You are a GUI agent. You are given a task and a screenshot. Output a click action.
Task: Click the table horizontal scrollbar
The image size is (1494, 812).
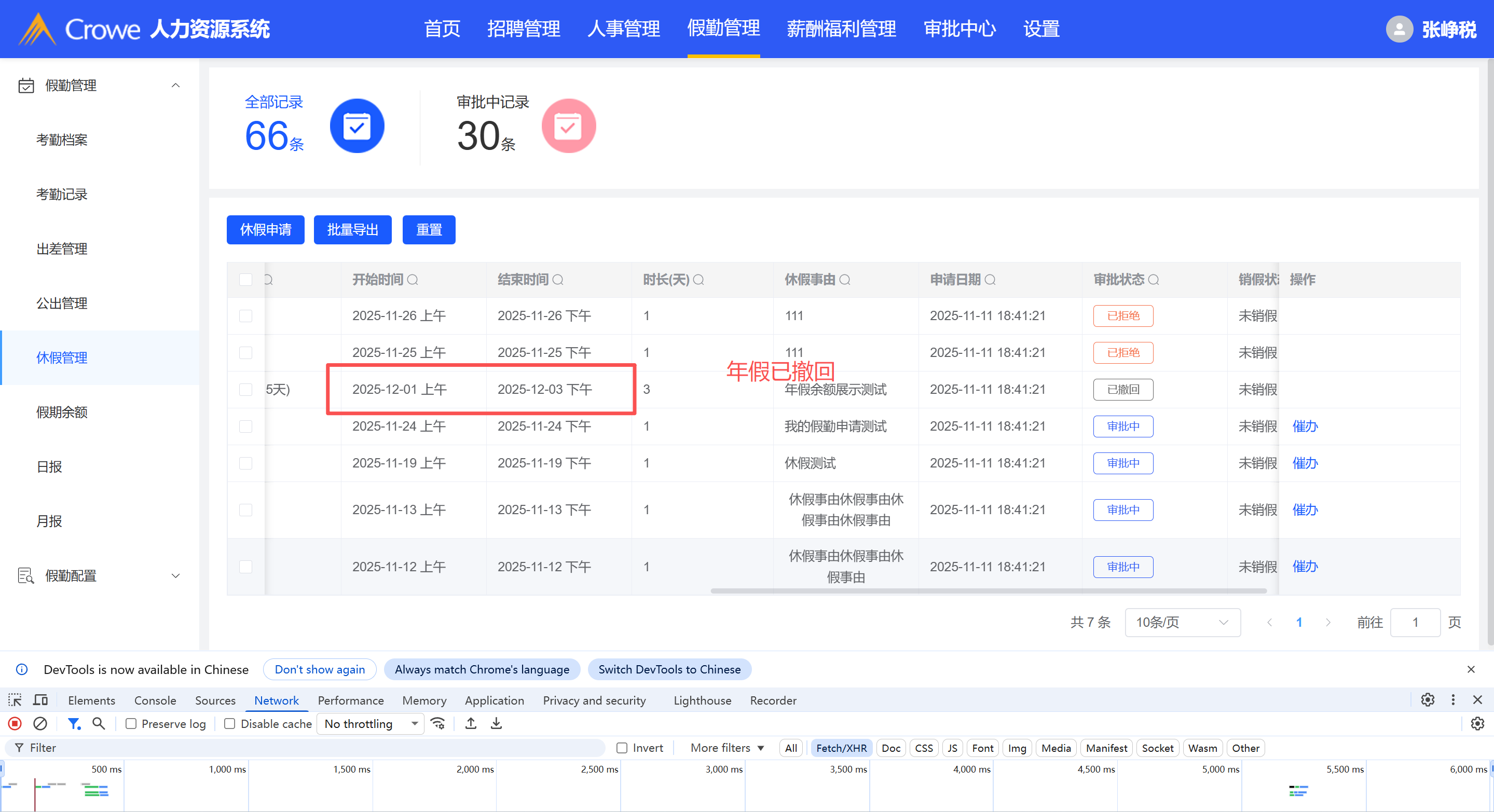pos(988,591)
